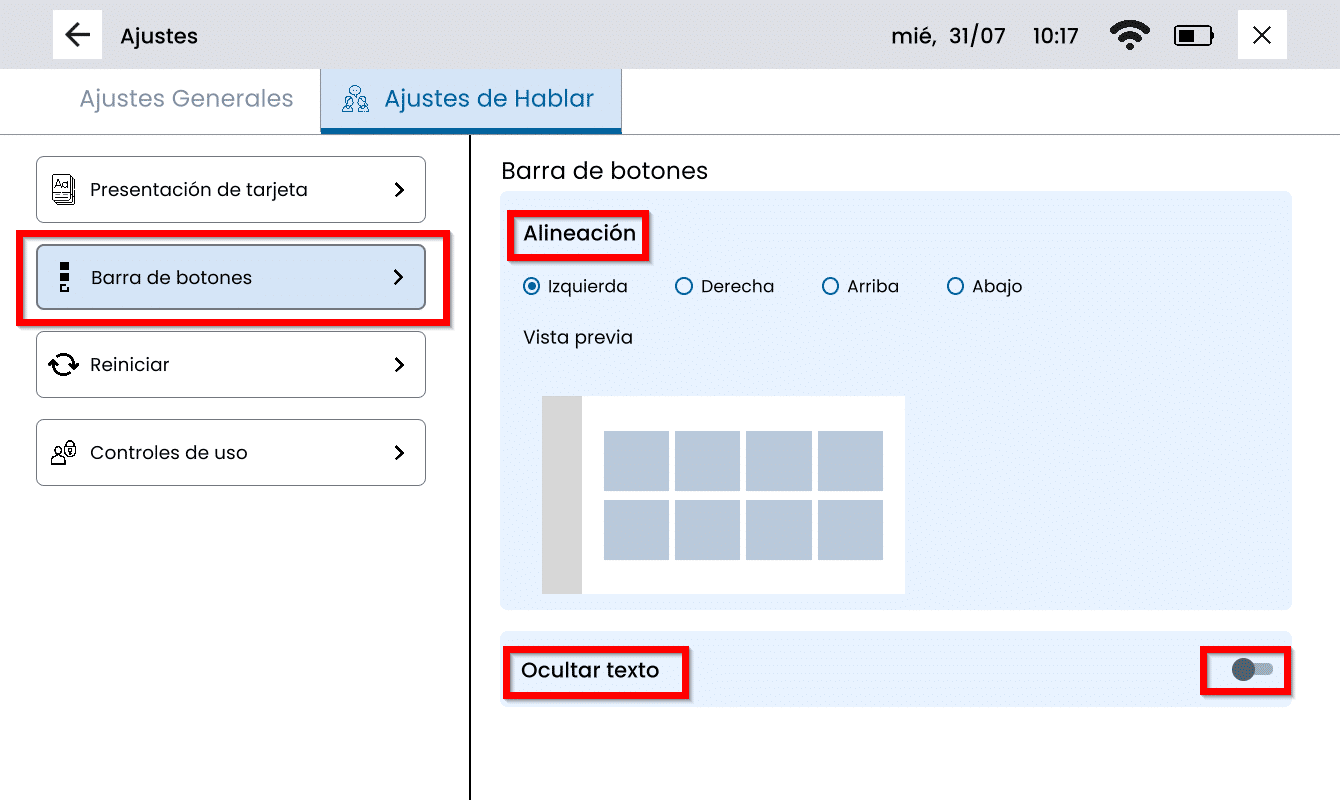Expand Controles de uso chevron arrow
Screen dimensions: 1340x800
[399, 453]
